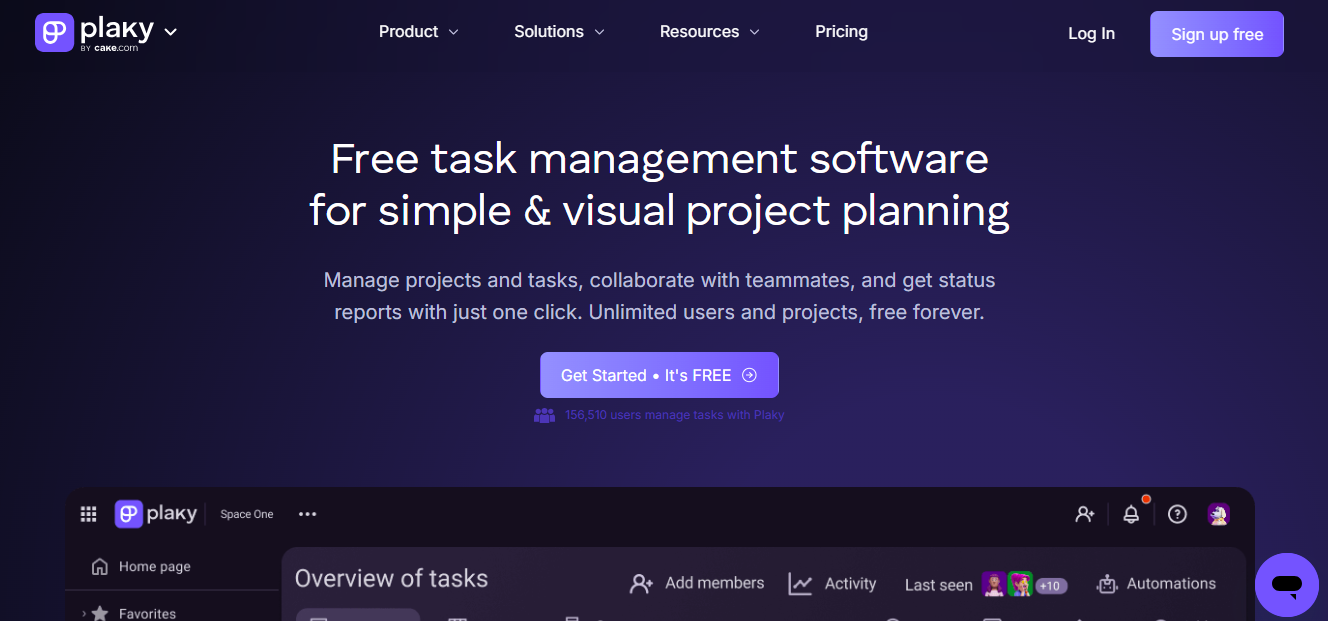The height and width of the screenshot is (621, 1328).
Task: Click the Automations robot icon
Action: coord(1107,584)
